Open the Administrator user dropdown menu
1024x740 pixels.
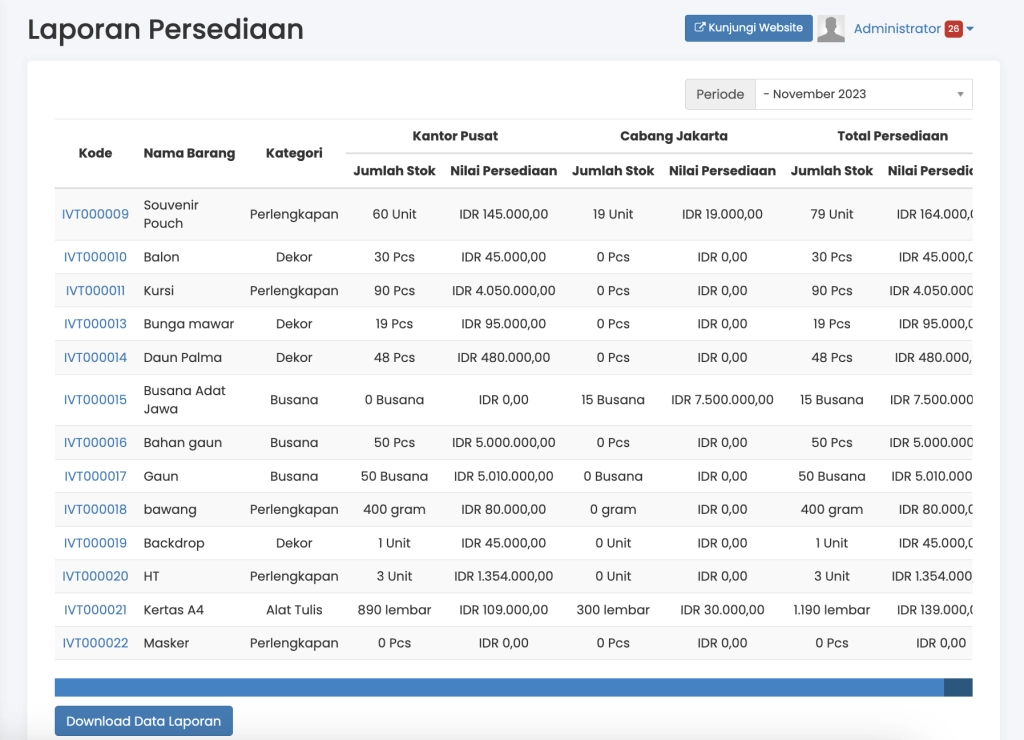(897, 29)
